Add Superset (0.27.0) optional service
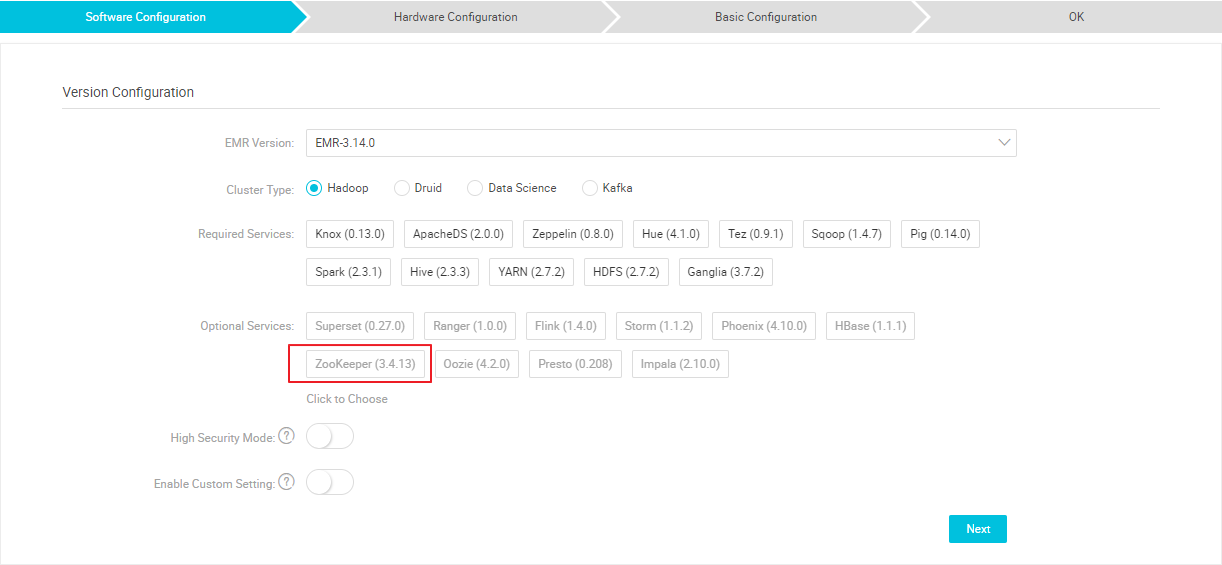The image size is (1222, 565). coord(359,326)
